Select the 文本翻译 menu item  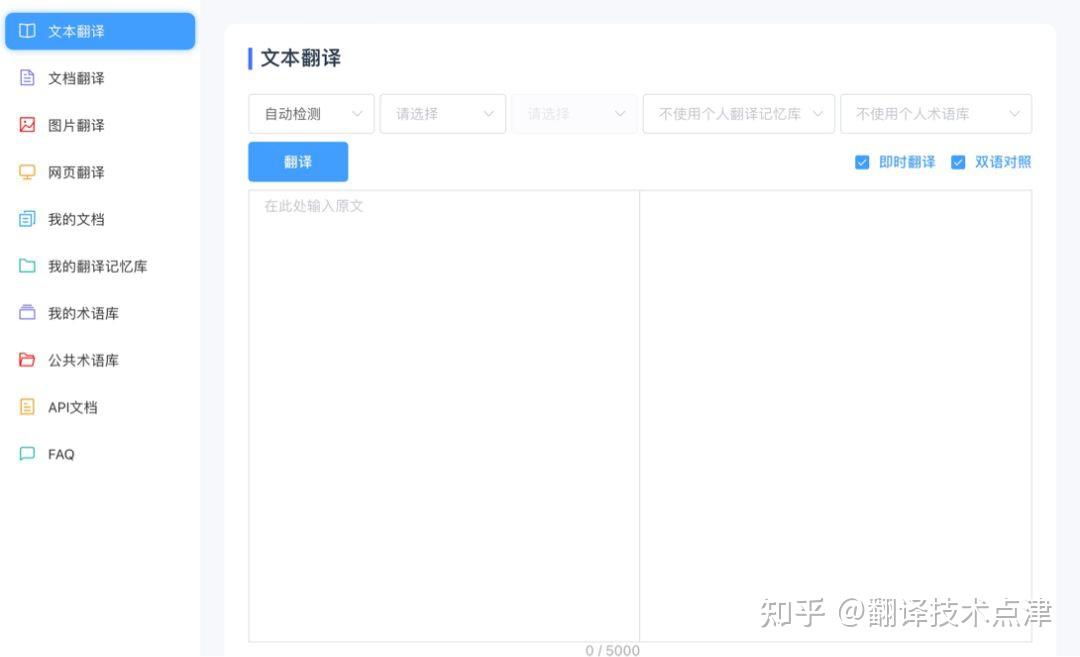click(101, 31)
